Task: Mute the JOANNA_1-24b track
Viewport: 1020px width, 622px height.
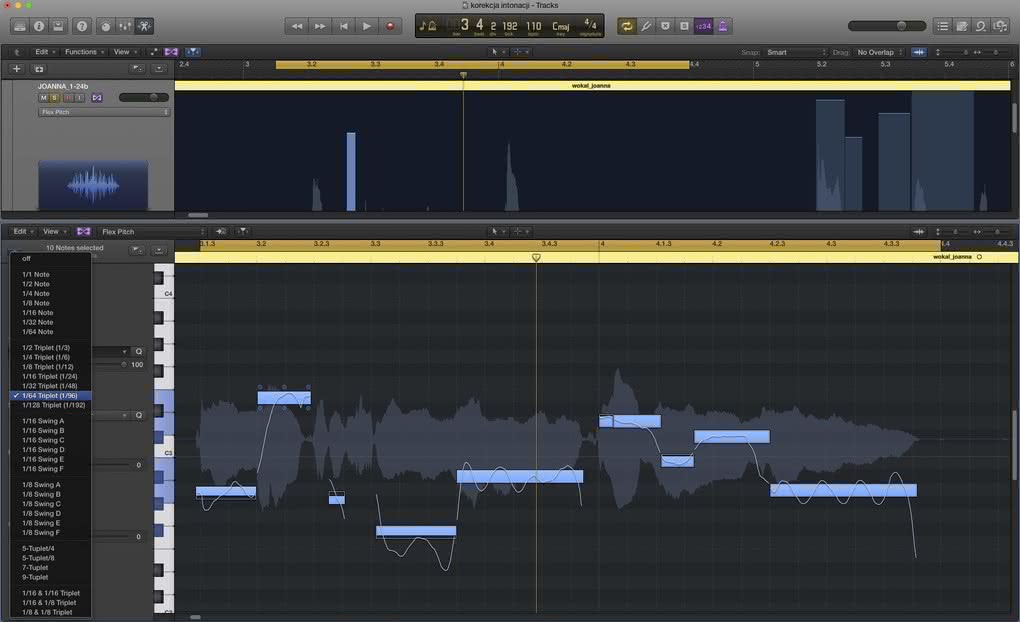Action: 44,98
